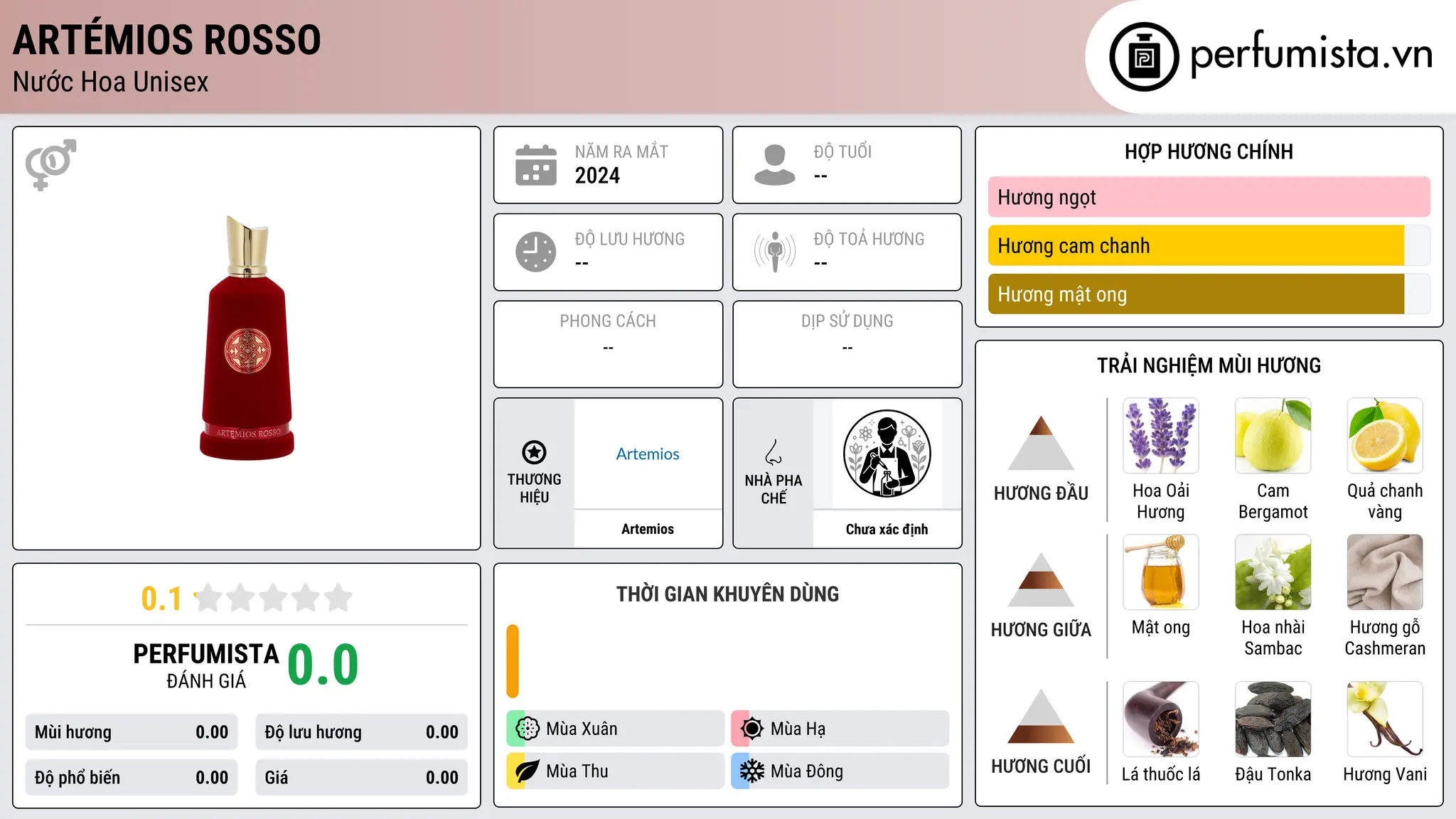Click the nose icon above Nhà pha chế
1456x819 pixels.
(773, 452)
